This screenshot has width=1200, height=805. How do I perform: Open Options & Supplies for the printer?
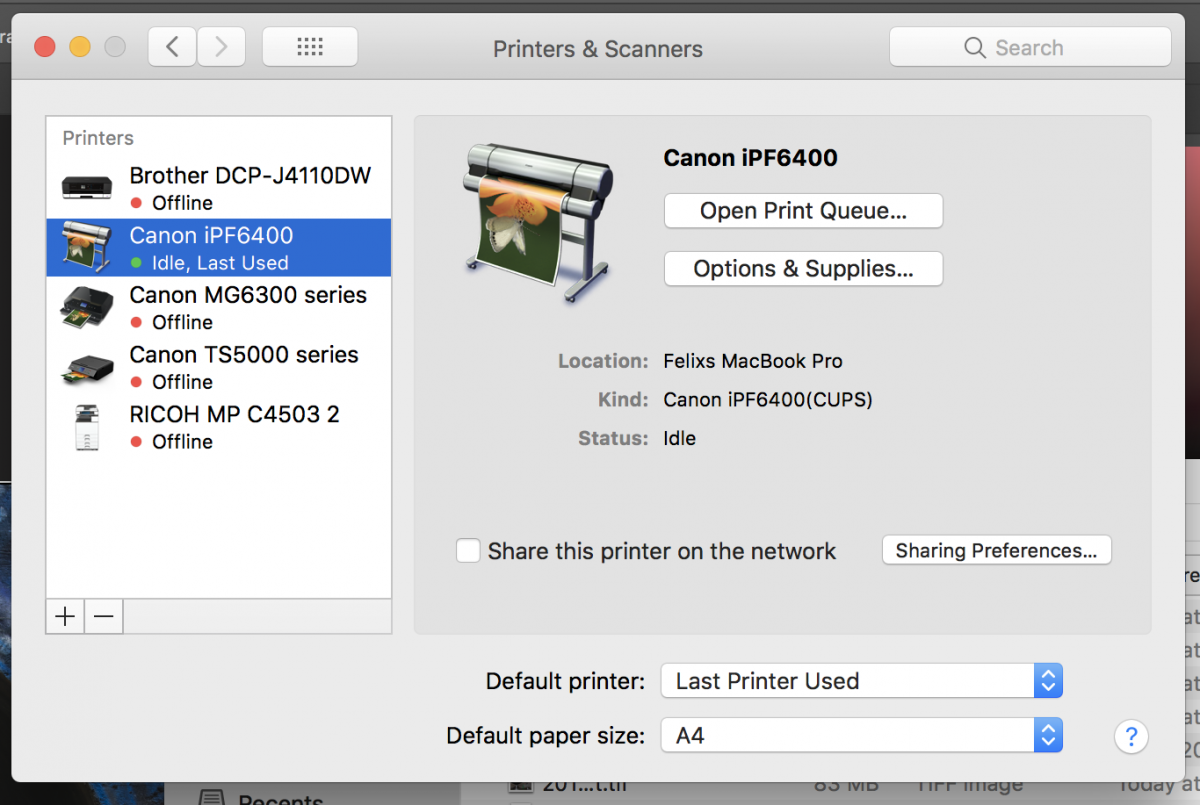coord(803,269)
